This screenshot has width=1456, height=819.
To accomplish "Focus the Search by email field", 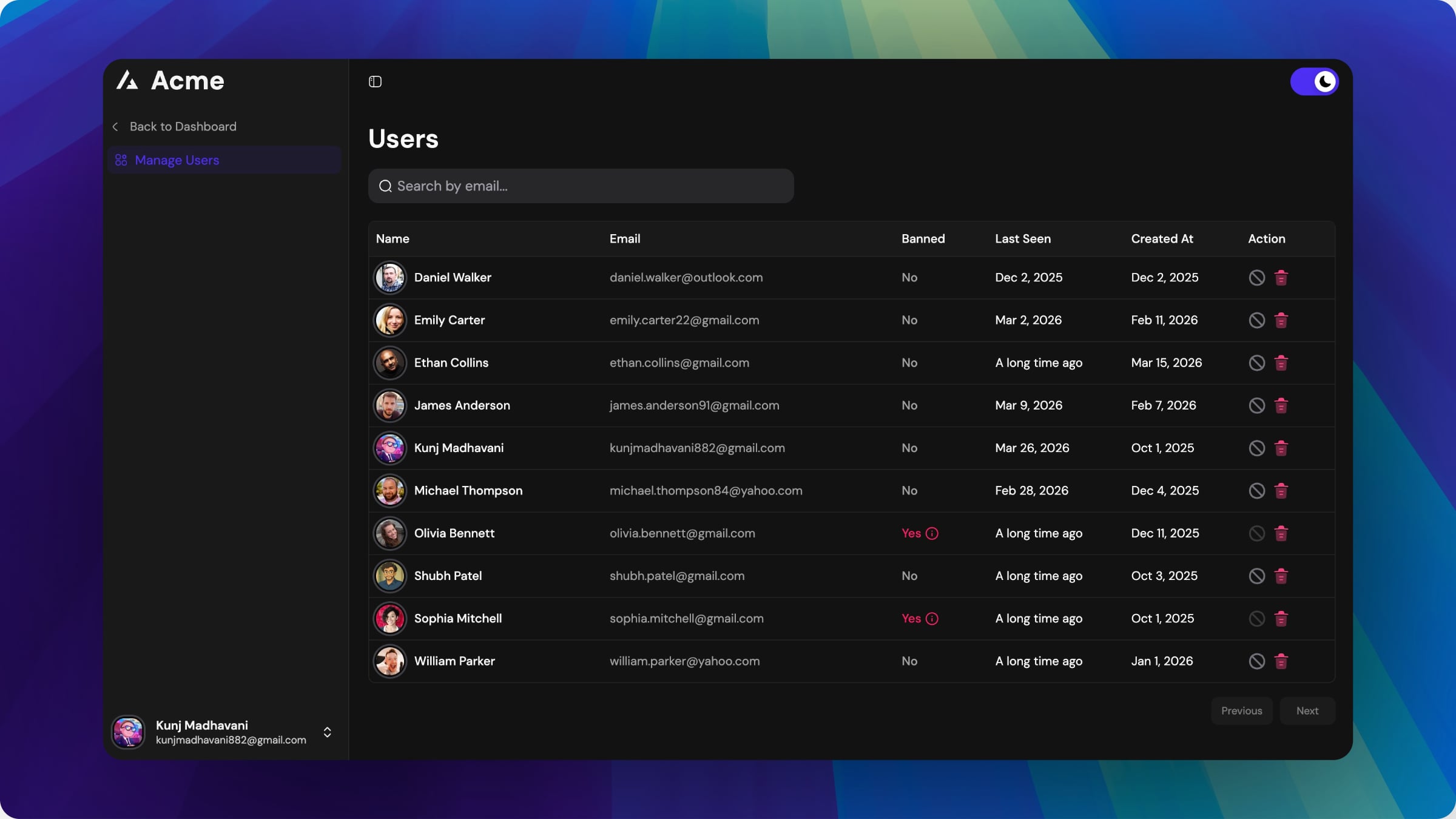I will click(x=581, y=186).
